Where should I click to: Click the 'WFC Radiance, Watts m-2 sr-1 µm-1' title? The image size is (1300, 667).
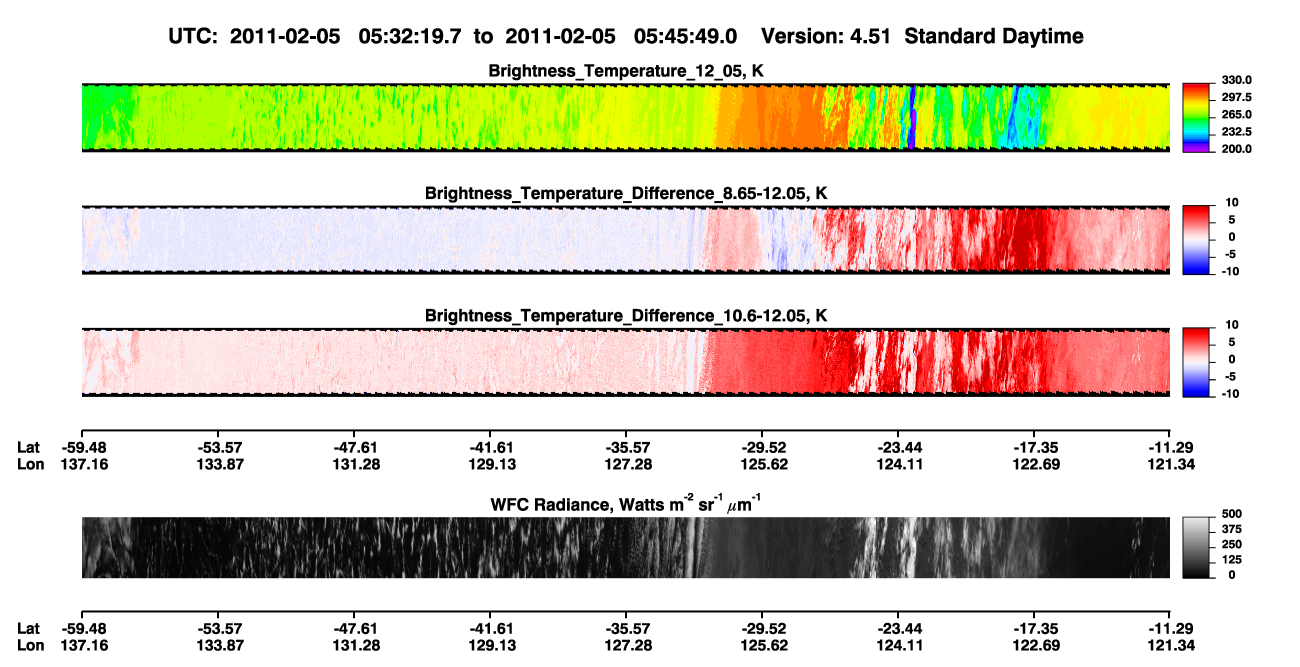(x=626, y=502)
